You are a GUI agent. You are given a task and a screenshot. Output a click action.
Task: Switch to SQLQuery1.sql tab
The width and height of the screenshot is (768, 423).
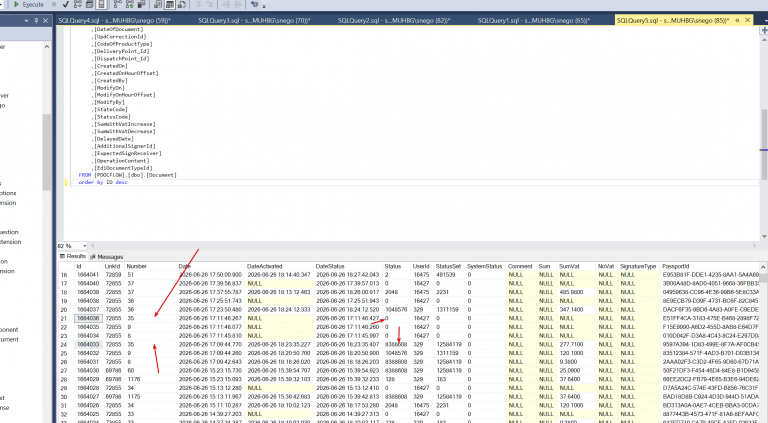point(533,20)
